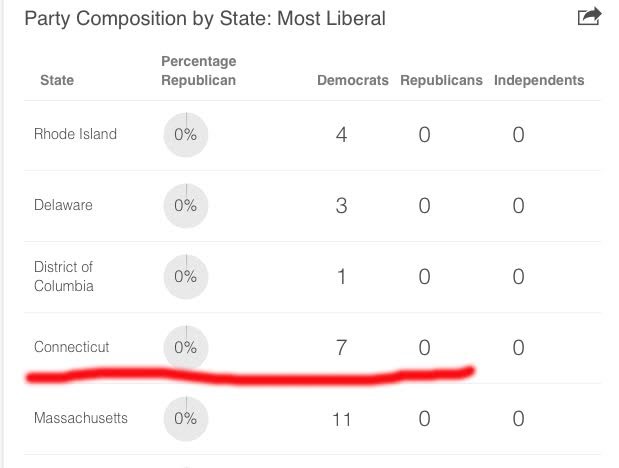Sort by the Democrats column header
This screenshot has width=619, height=468.
(x=352, y=80)
